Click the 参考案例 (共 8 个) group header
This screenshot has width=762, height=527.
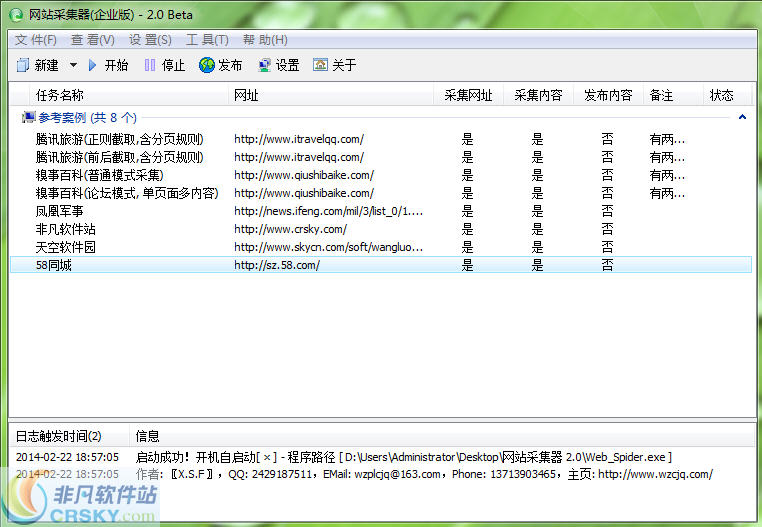(x=87, y=118)
